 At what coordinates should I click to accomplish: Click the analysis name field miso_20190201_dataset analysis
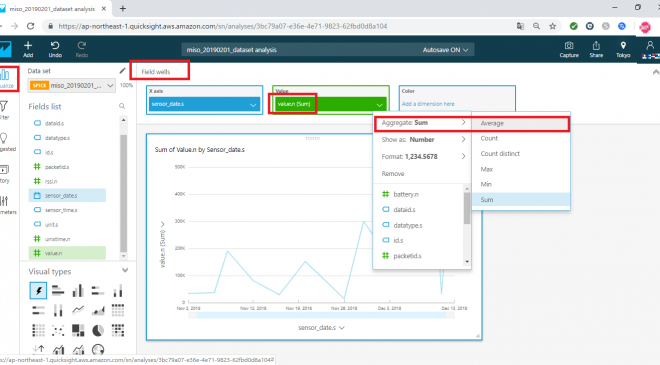click(232, 50)
